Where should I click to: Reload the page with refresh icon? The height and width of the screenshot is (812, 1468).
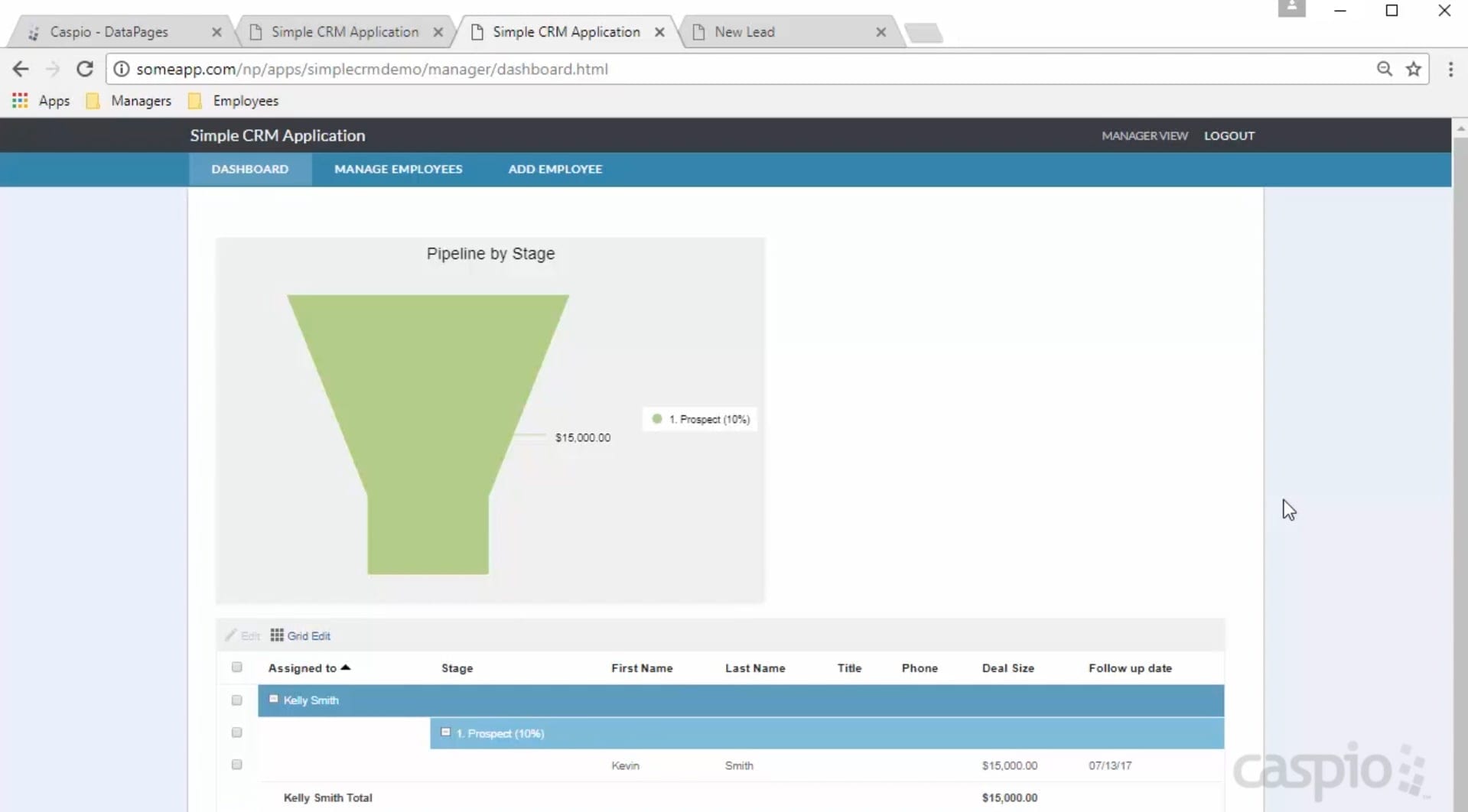point(85,70)
